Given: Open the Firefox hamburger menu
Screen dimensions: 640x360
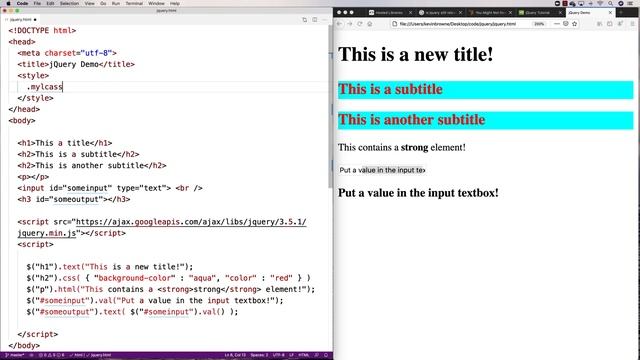Looking at the screenshot, I should [x=632, y=24].
